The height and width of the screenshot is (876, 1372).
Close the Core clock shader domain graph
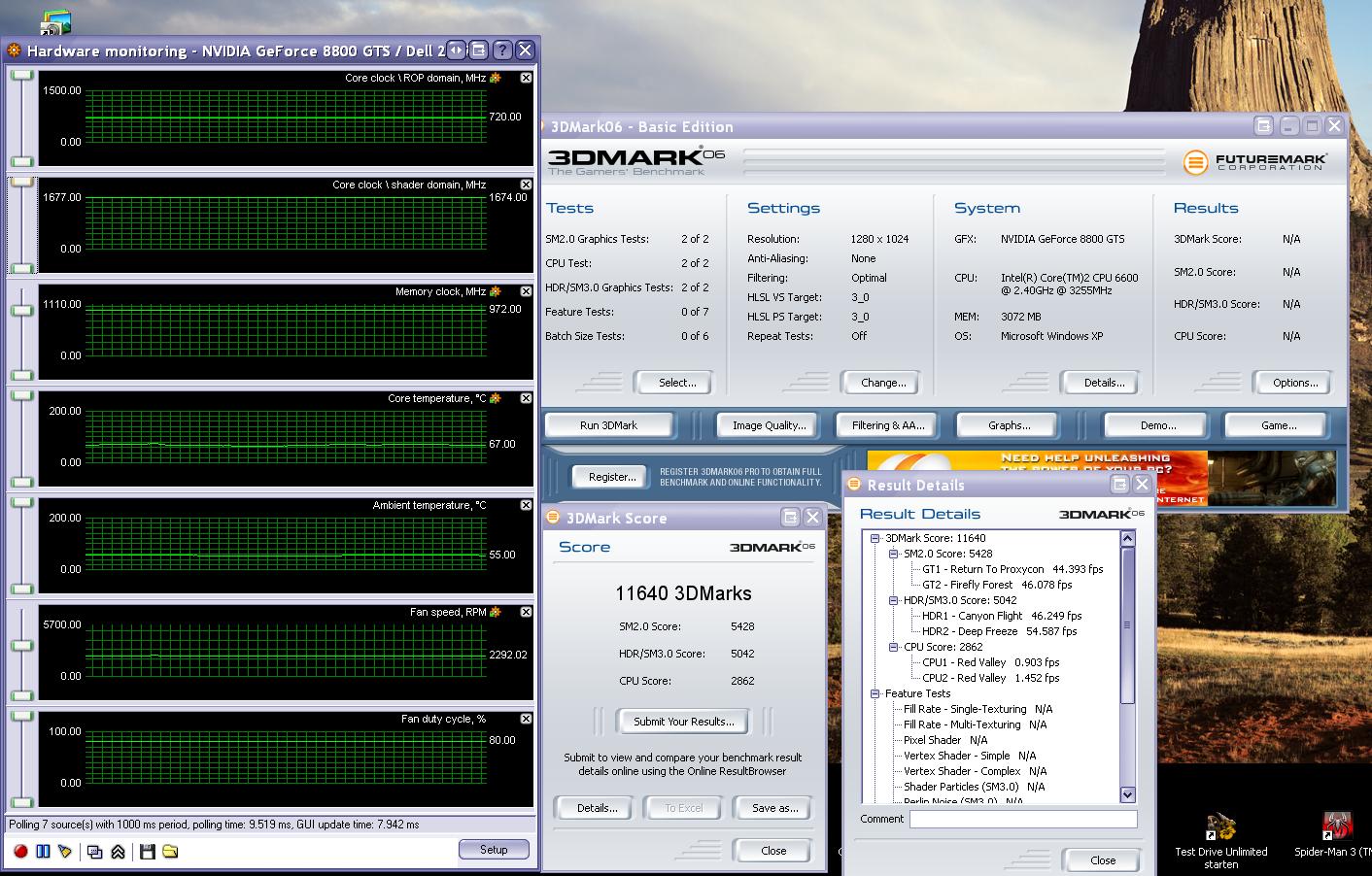[x=526, y=185]
